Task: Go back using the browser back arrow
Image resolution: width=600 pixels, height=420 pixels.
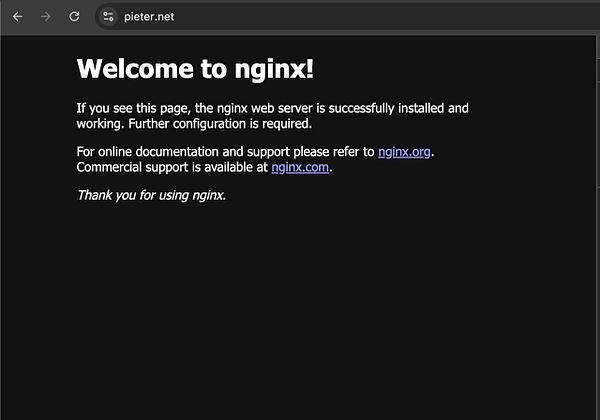Action: tap(18, 17)
